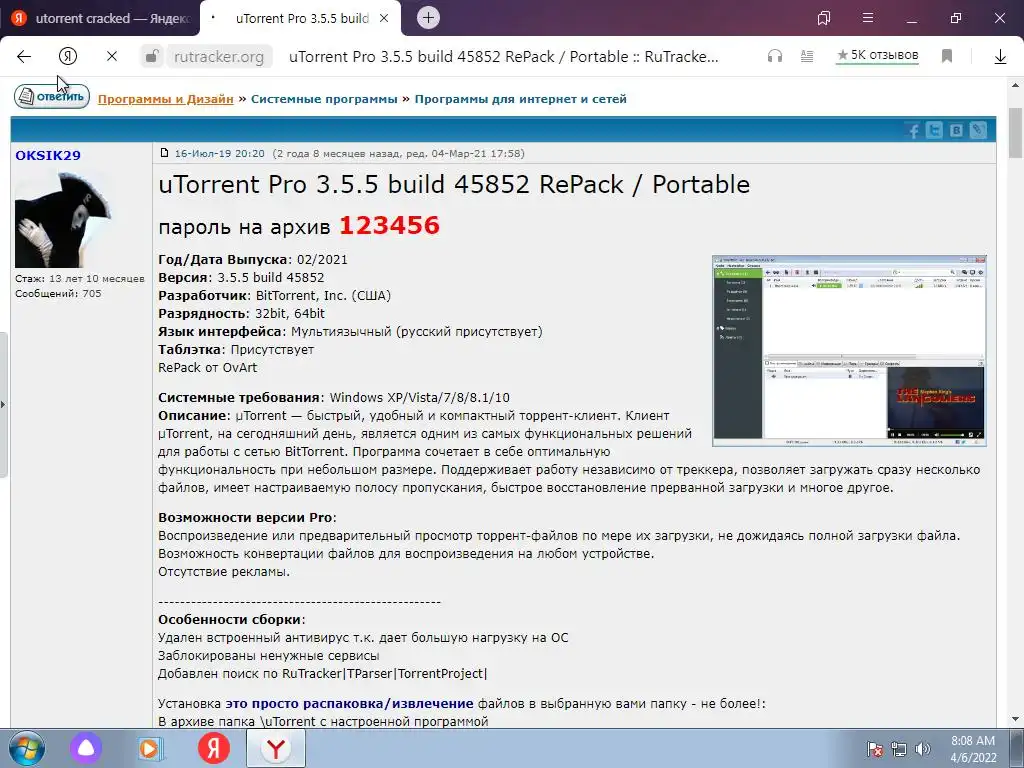1024x768 pixels.
Task: Open the Системные программы breadcrumb link
Action: 324,99
